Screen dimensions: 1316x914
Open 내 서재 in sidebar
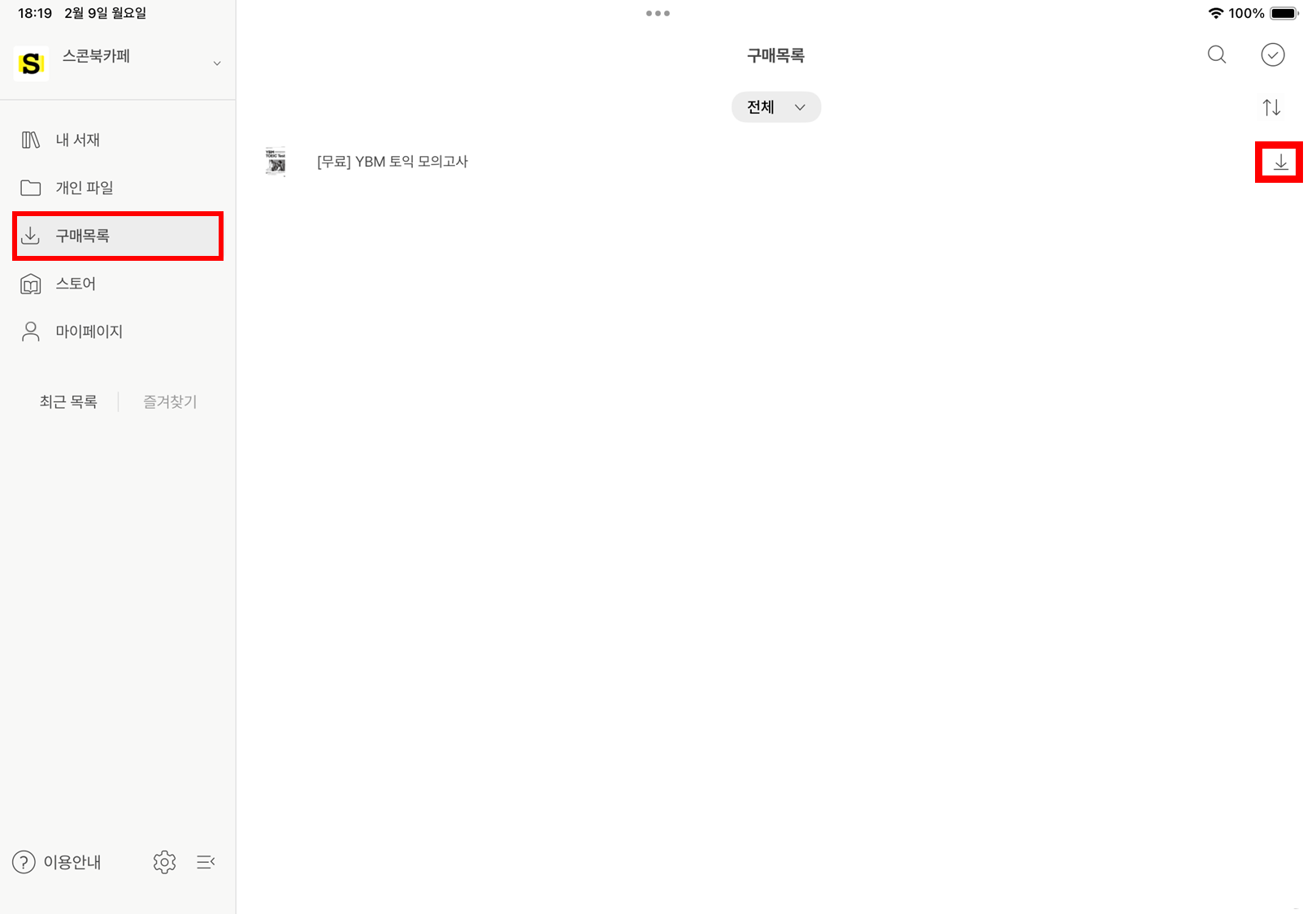(x=77, y=140)
